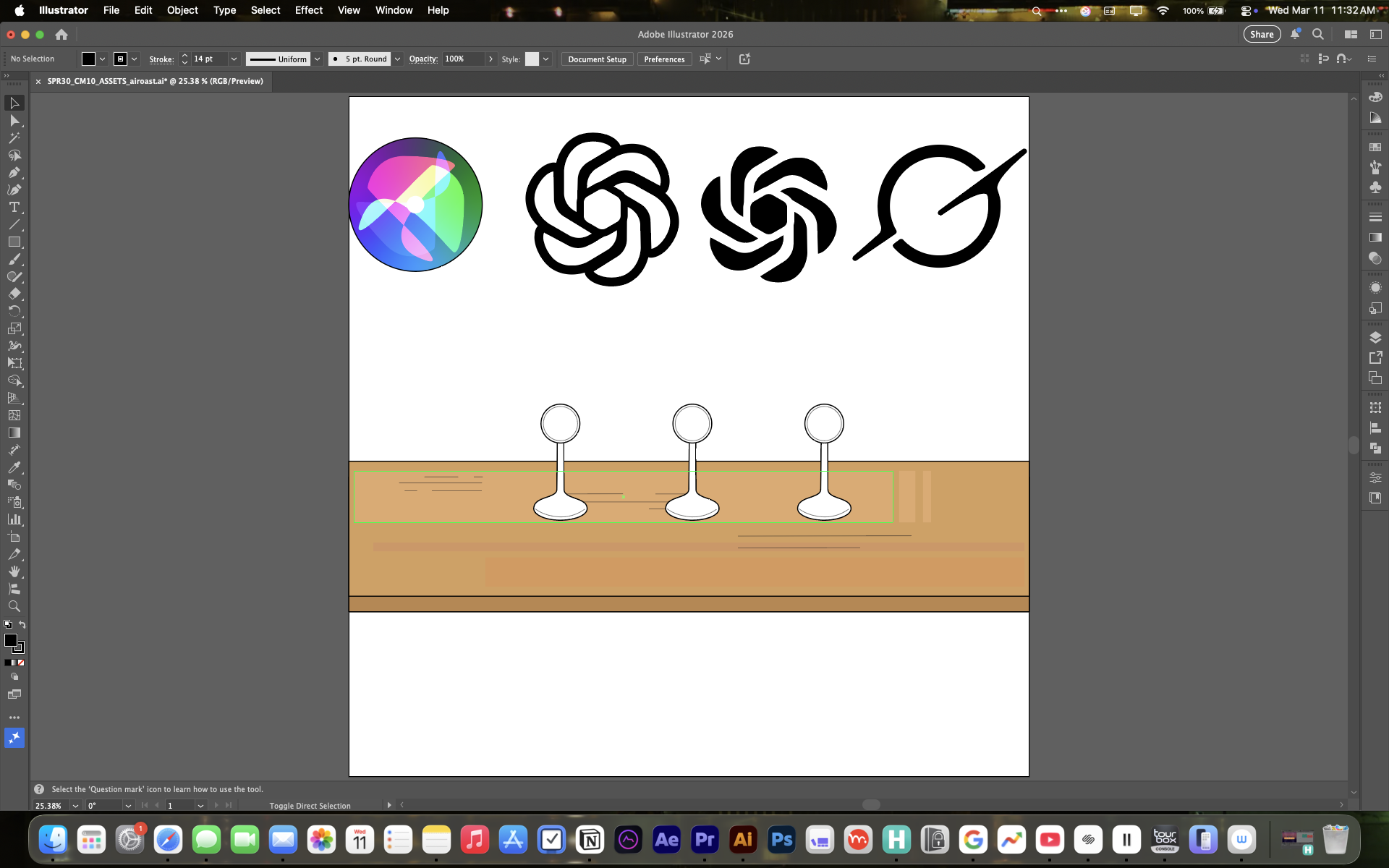Pick the Magic Wand tool
The height and width of the screenshot is (868, 1389).
click(14, 138)
